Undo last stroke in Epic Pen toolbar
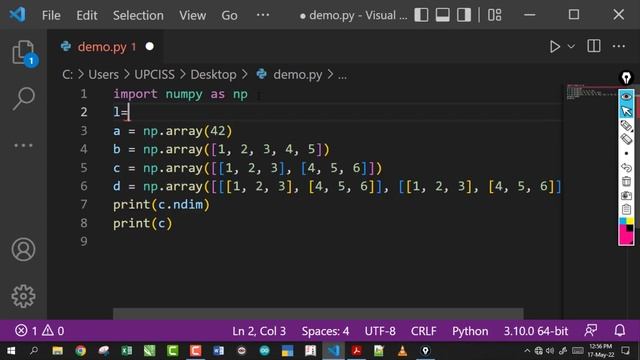This screenshot has height=360, width=640. click(x=626, y=167)
